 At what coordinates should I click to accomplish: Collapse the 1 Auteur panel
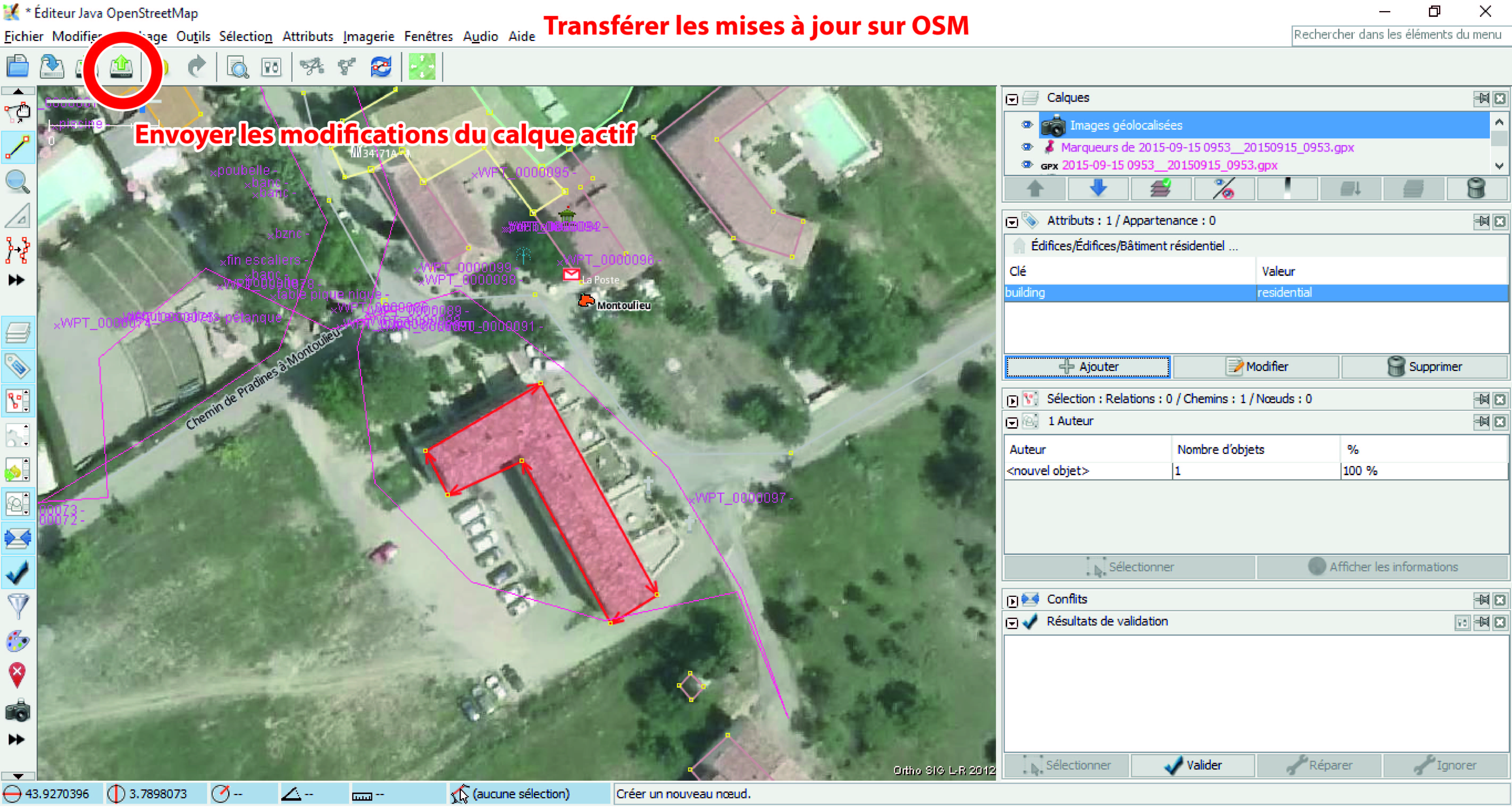[1012, 423]
